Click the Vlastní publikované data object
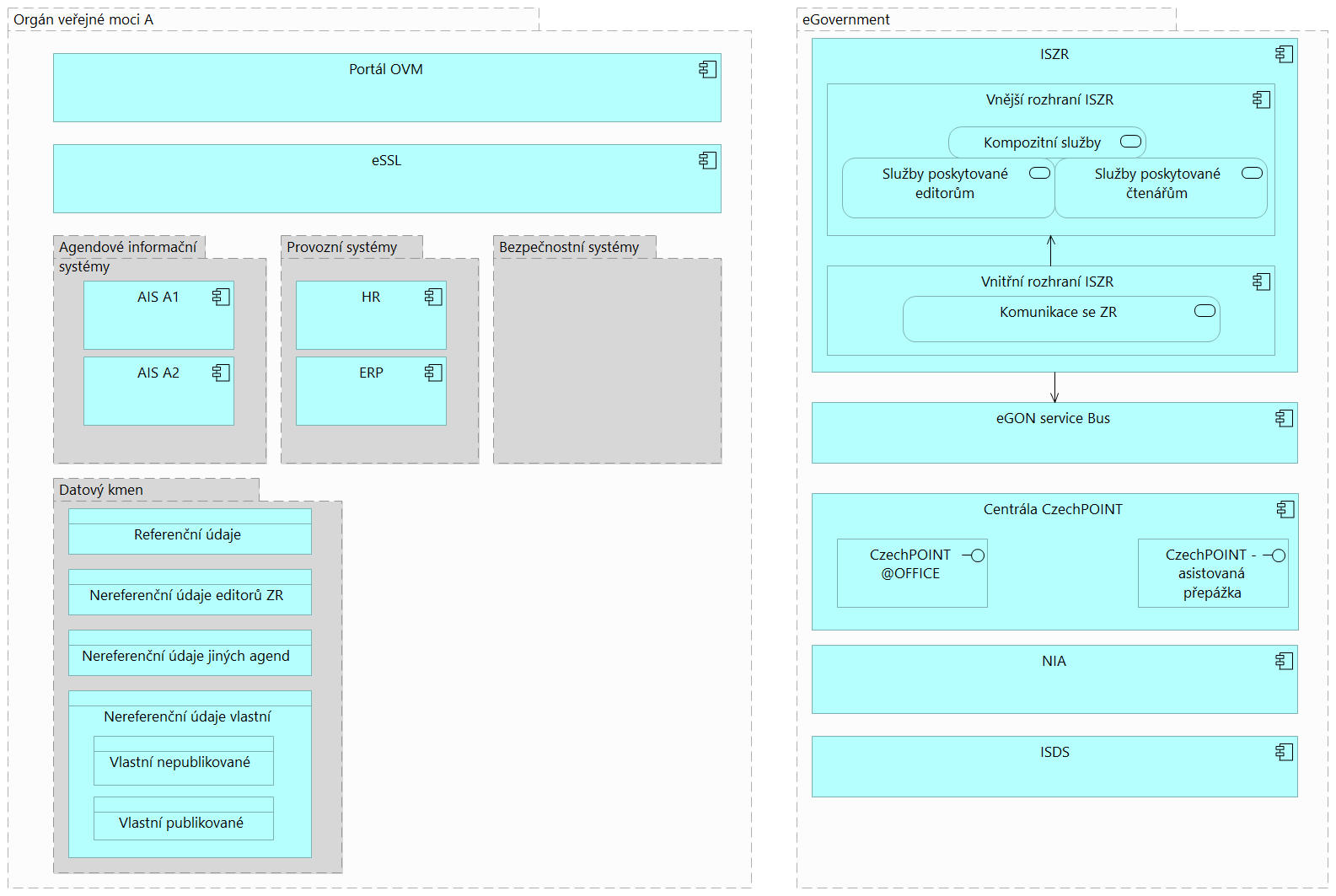1336x896 pixels. tap(184, 818)
